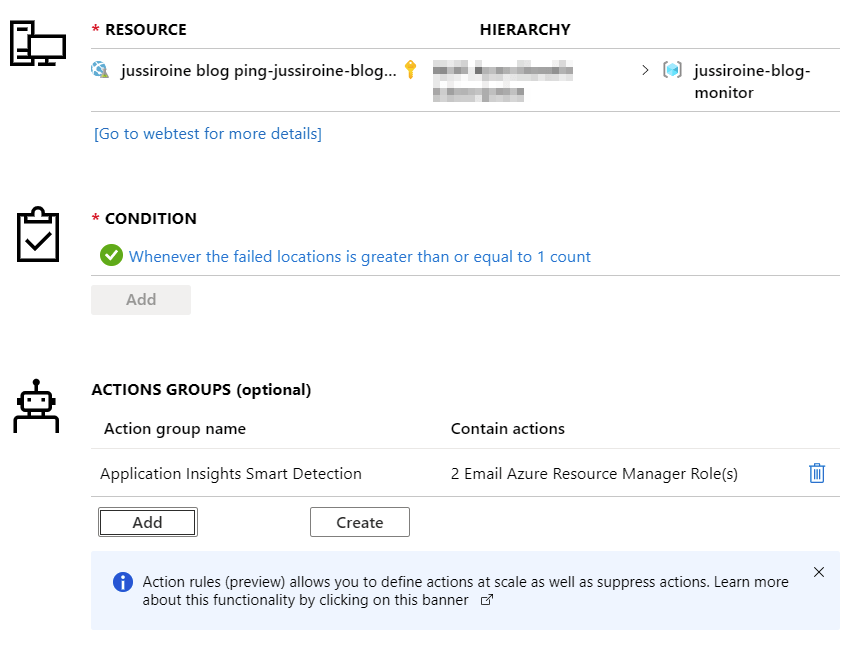Click the blurred subscription name in hierarchy
The height and width of the screenshot is (648, 863).
[502, 81]
